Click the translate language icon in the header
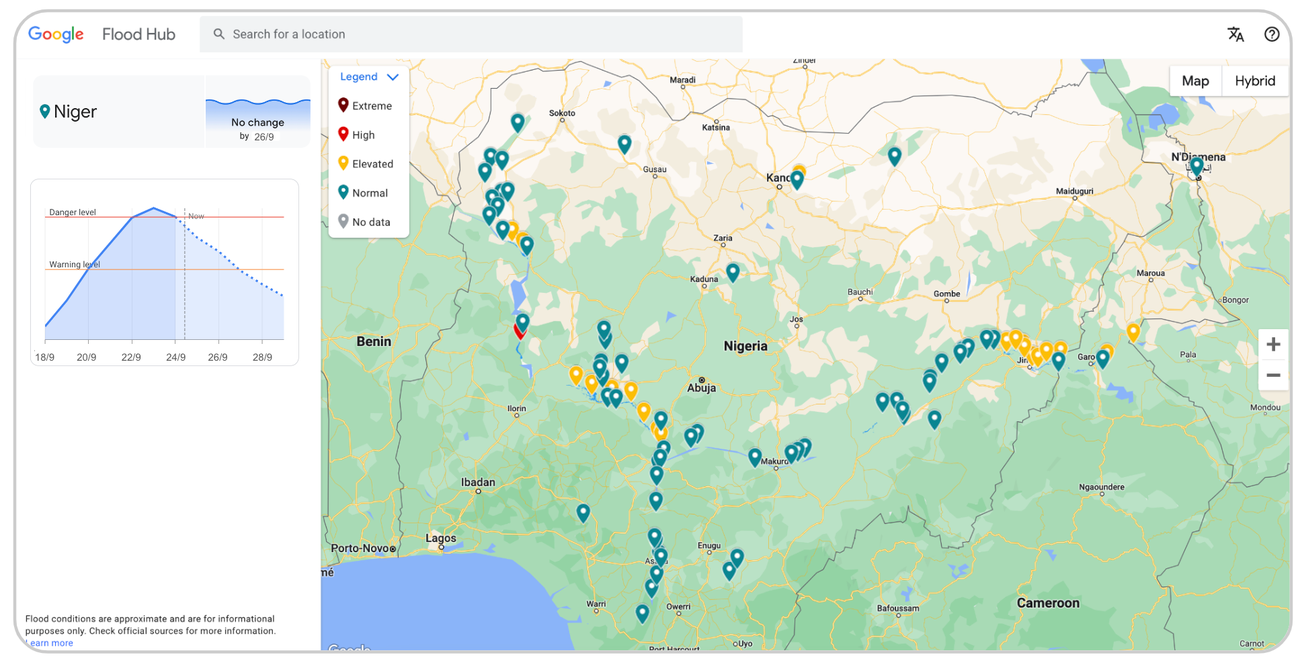This screenshot has width=1300, height=661. (1236, 33)
